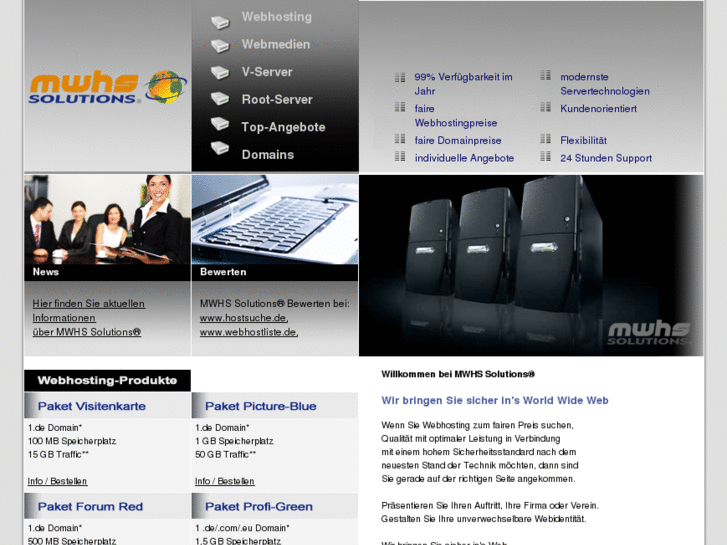Visit the www.webhostliste.de link

click(249, 333)
